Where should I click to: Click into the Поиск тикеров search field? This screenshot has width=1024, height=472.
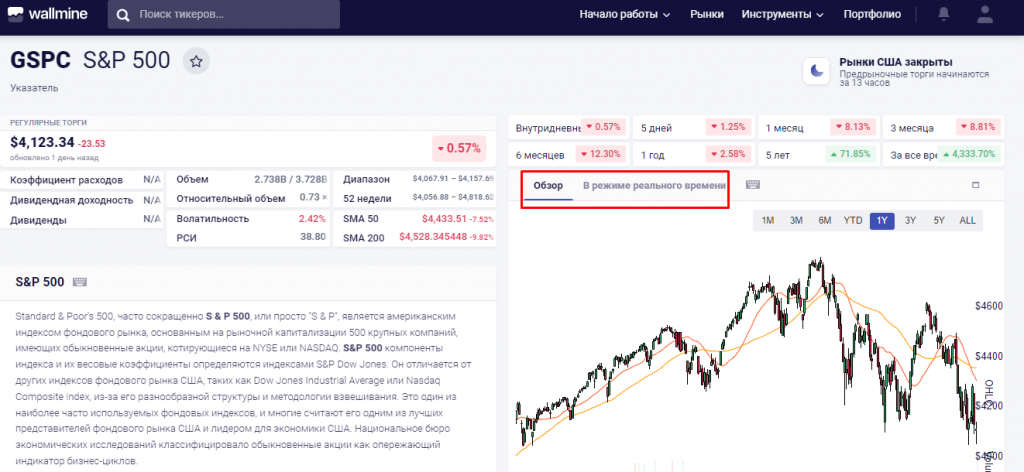(x=235, y=15)
